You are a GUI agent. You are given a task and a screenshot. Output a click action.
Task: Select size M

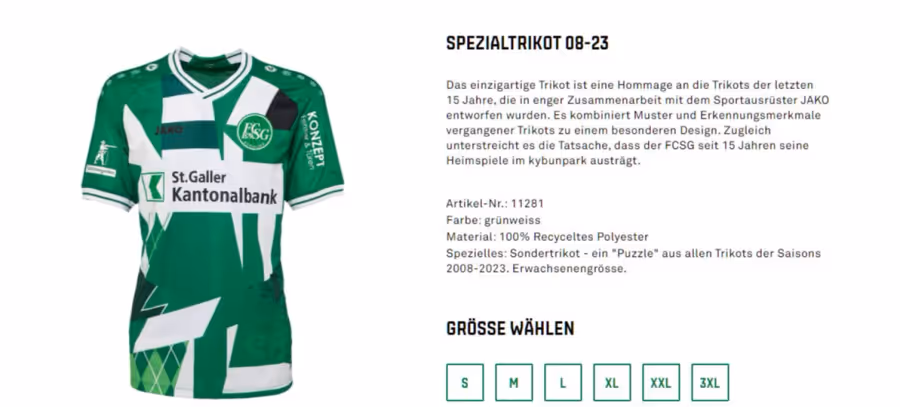(514, 382)
